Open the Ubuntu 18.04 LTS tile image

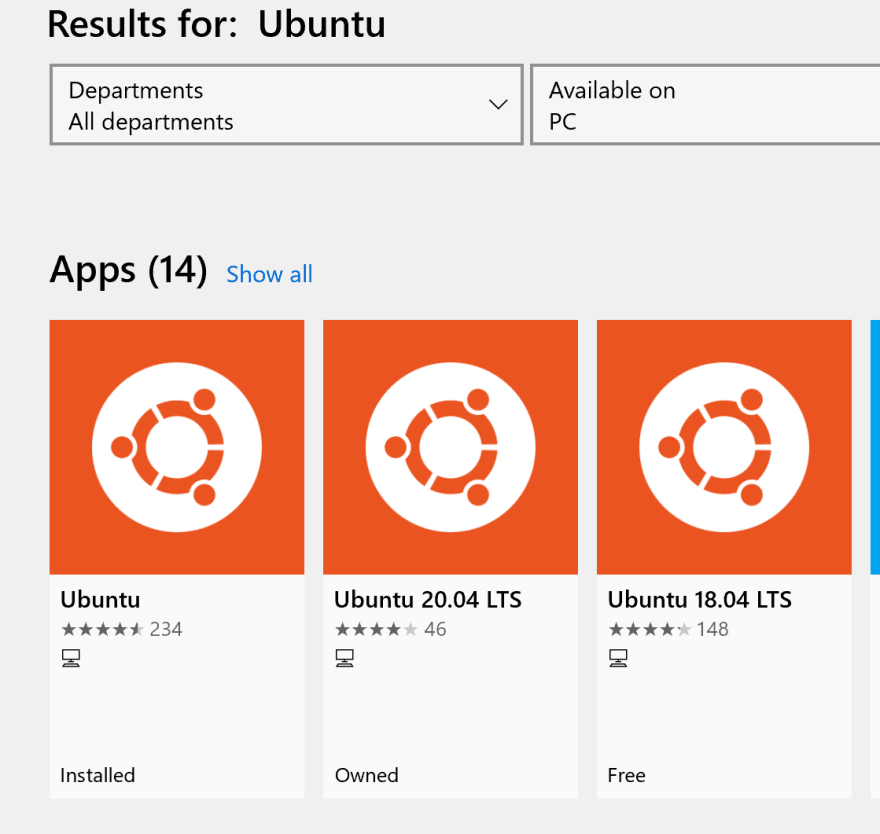tap(724, 447)
